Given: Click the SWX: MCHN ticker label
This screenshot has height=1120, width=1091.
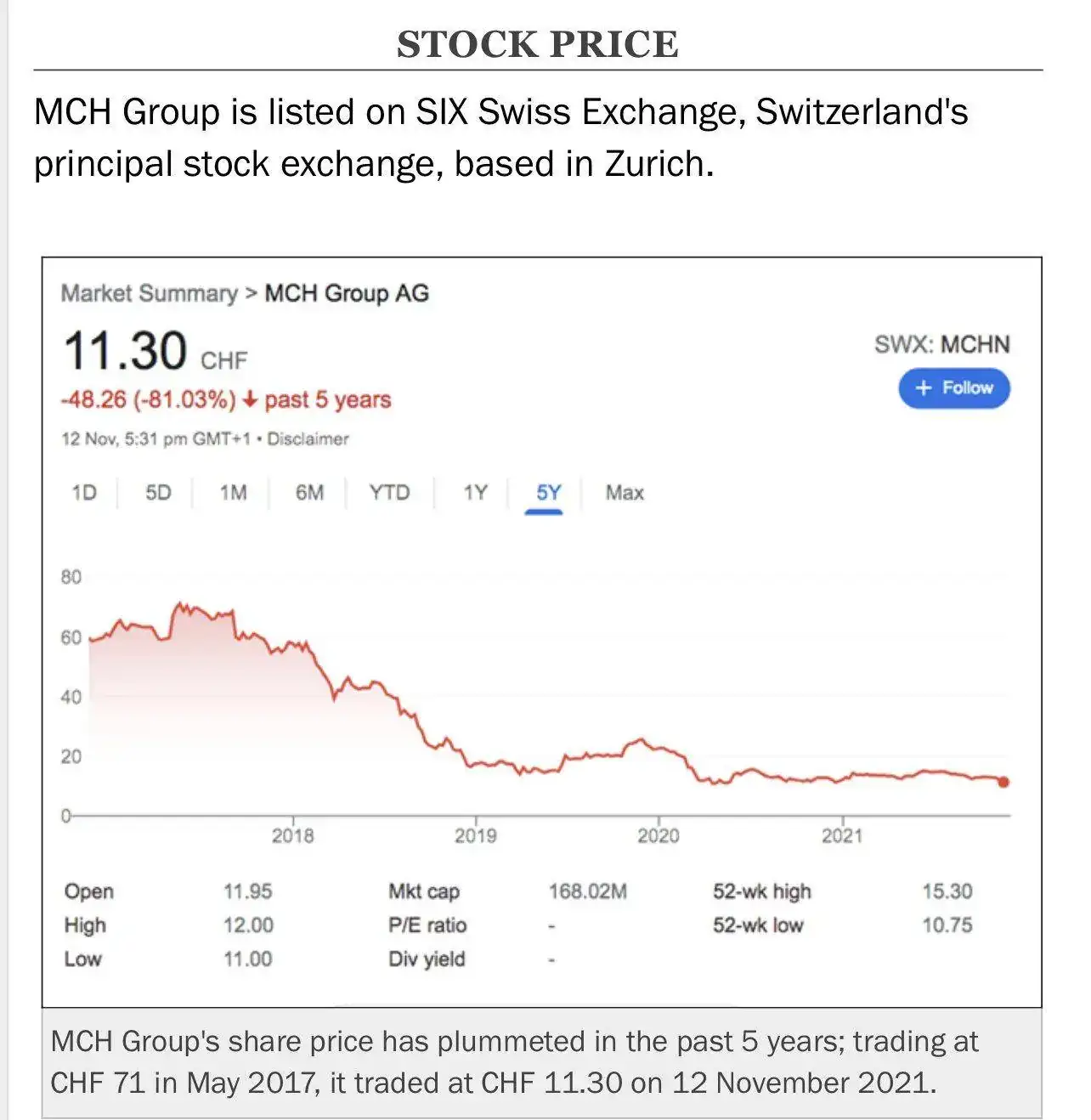Looking at the screenshot, I should (941, 344).
